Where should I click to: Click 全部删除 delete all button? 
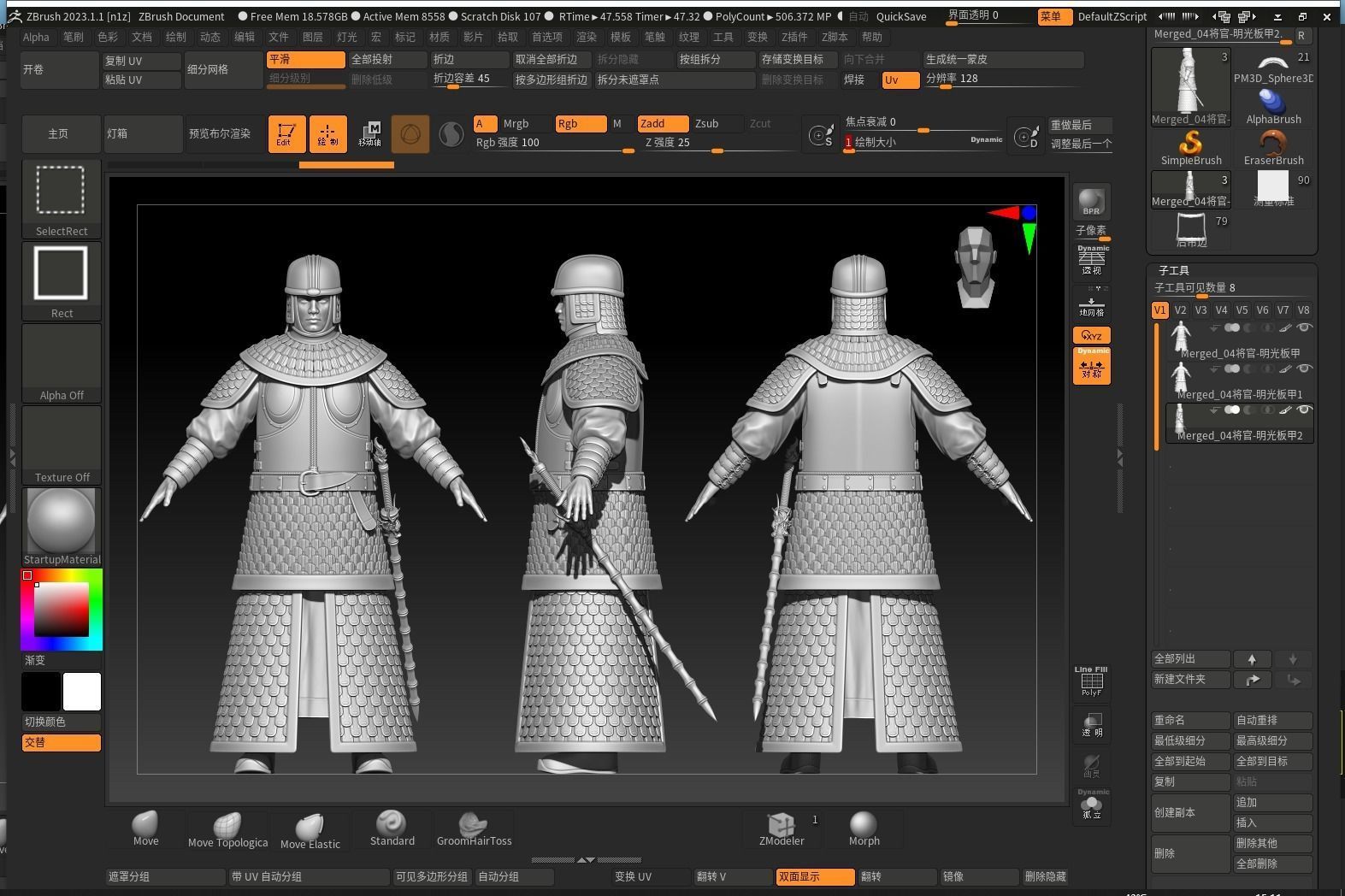1273,864
